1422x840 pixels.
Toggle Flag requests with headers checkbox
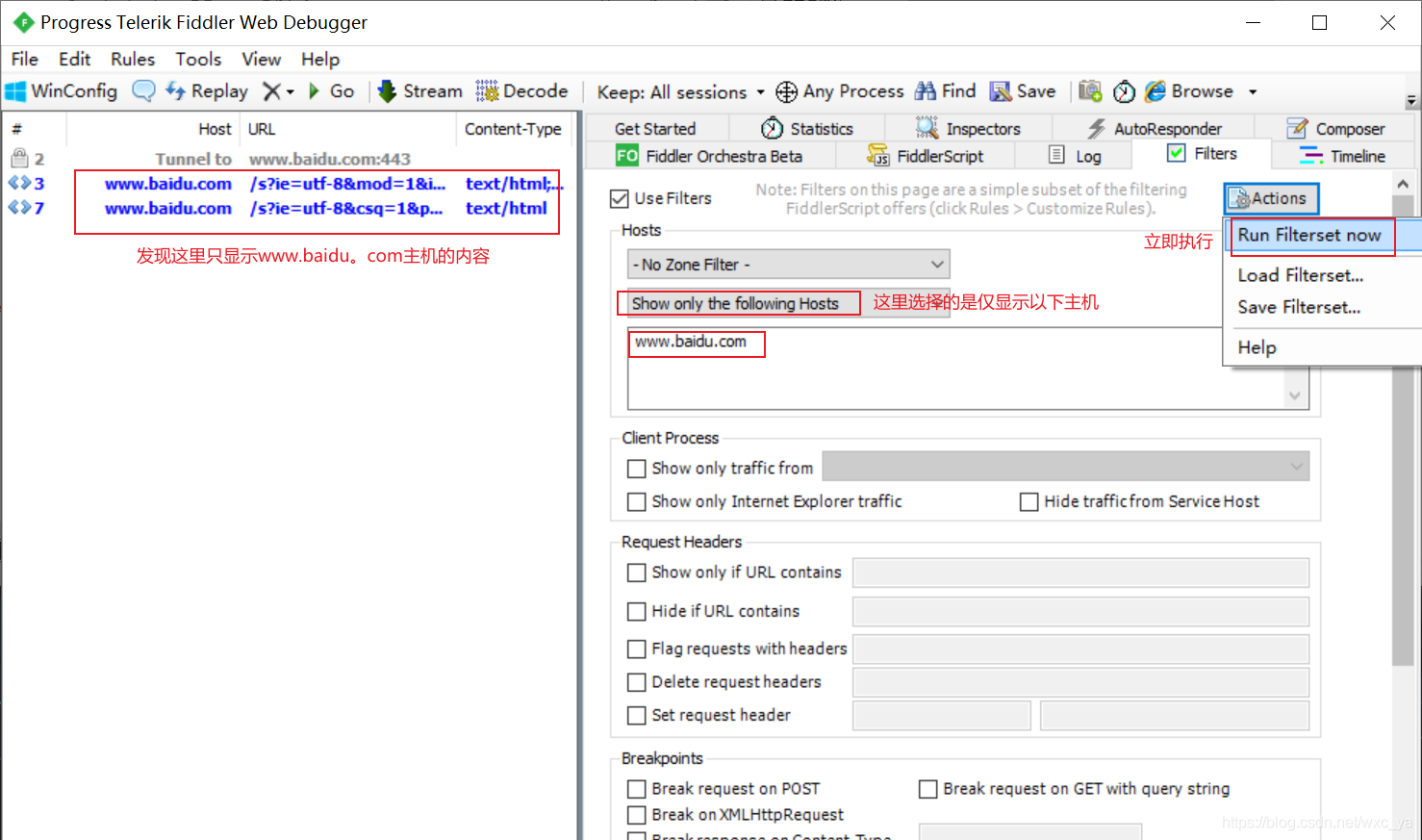[636, 649]
